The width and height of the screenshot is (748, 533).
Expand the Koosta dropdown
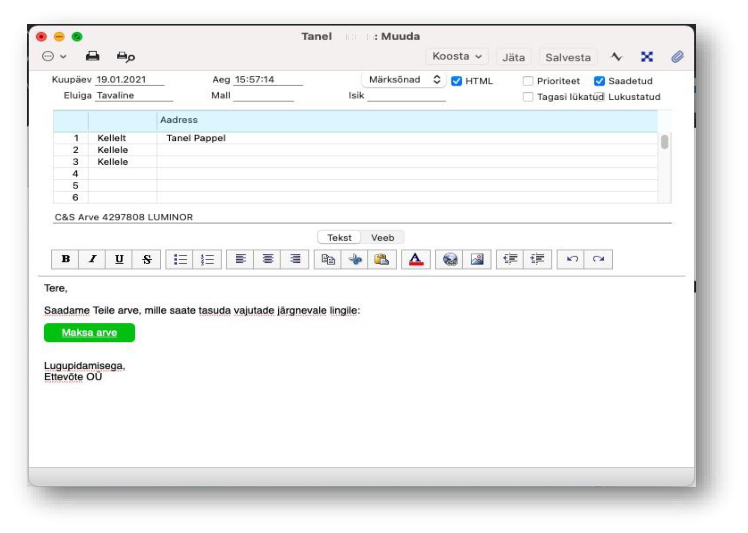(457, 56)
